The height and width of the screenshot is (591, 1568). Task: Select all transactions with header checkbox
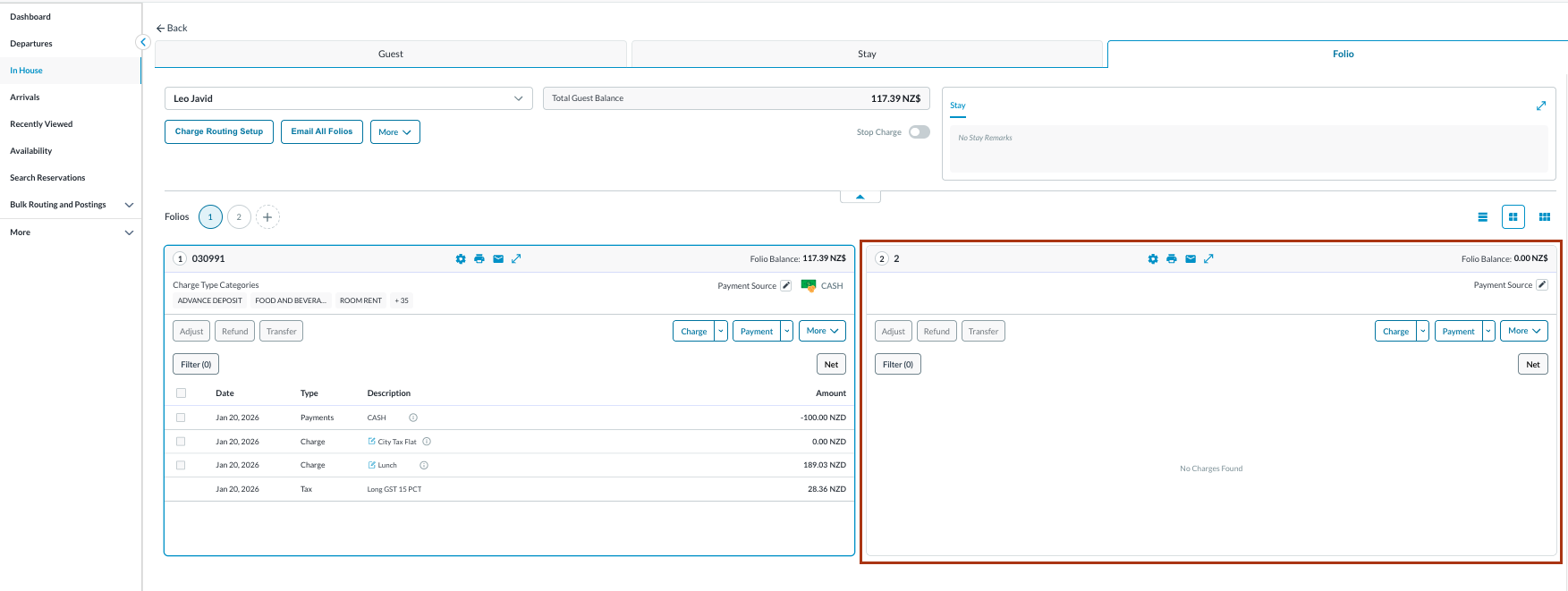pos(181,393)
